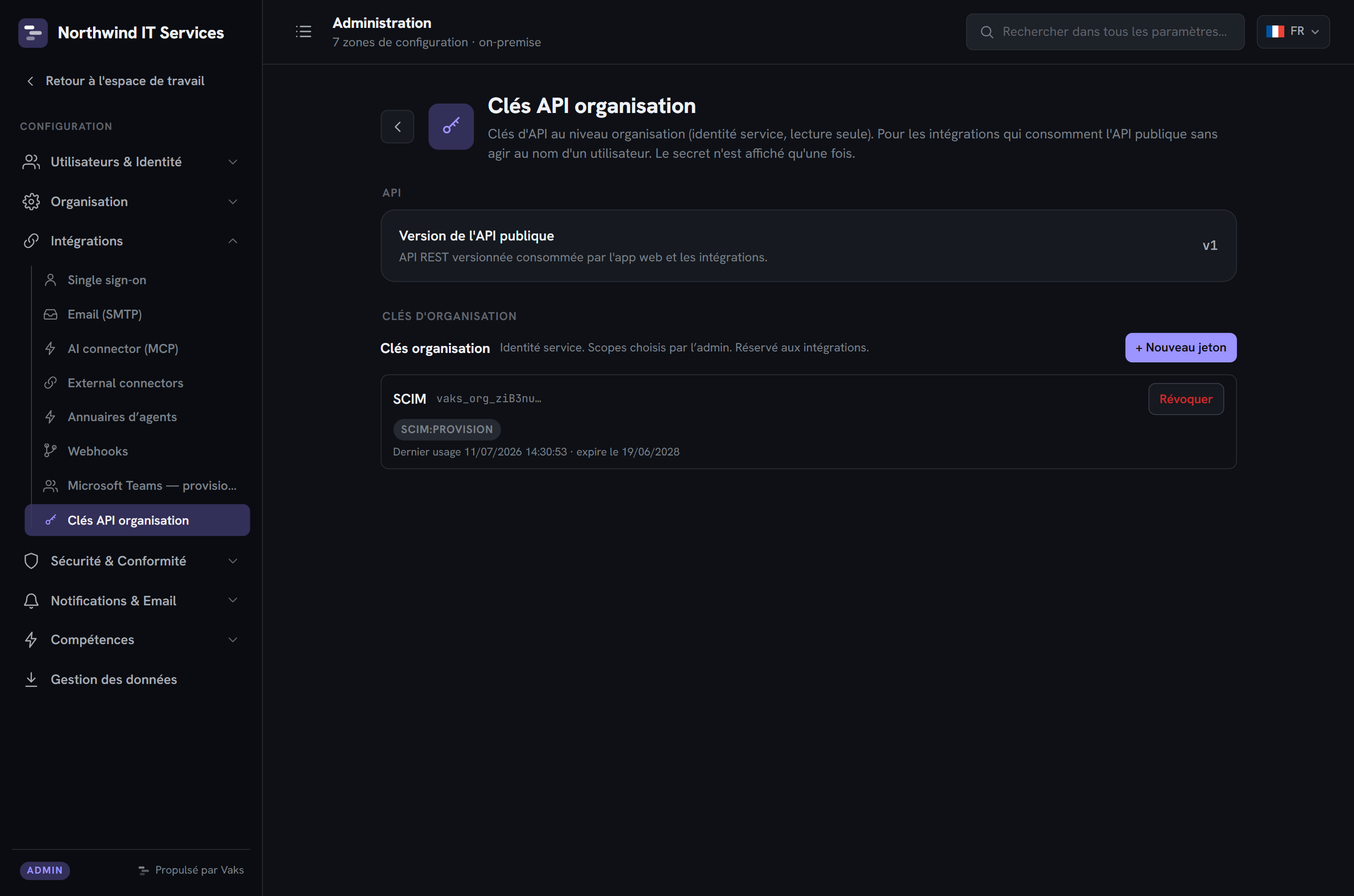Screen dimensions: 1354x896
Task: Click Notifications & Email label
Action: pos(113,601)
